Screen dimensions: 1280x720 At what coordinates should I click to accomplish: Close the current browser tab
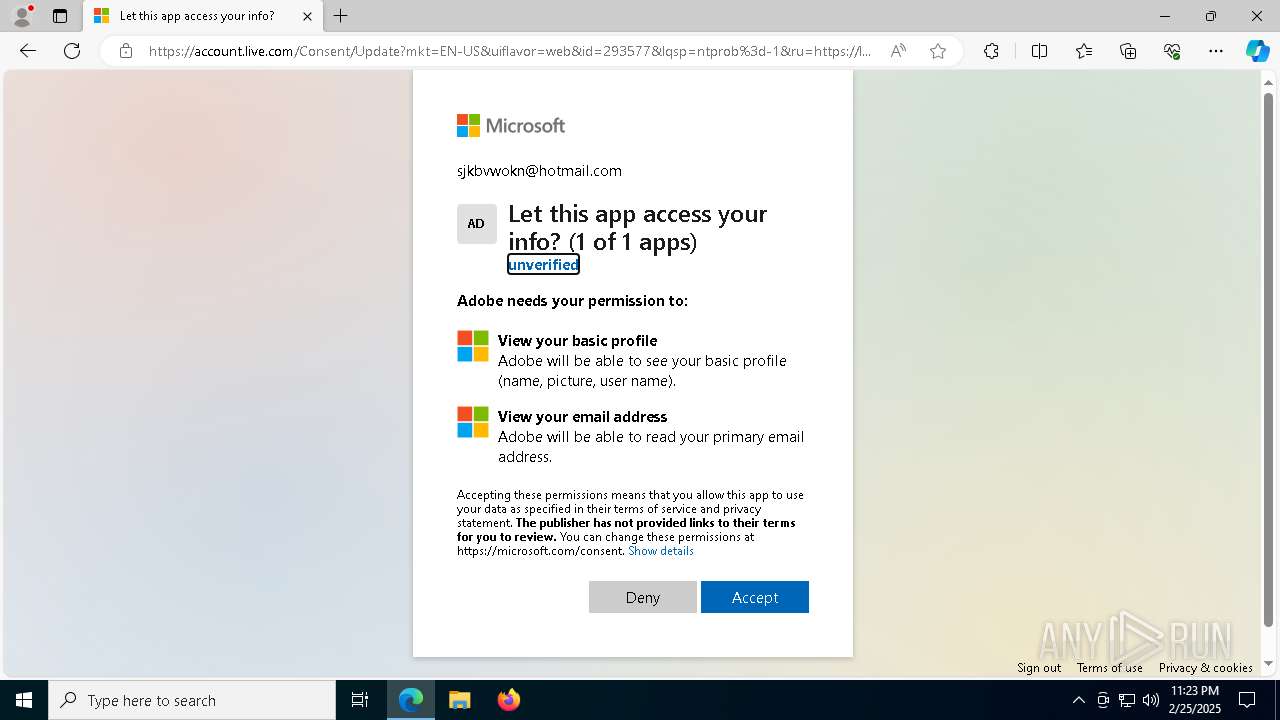point(308,16)
